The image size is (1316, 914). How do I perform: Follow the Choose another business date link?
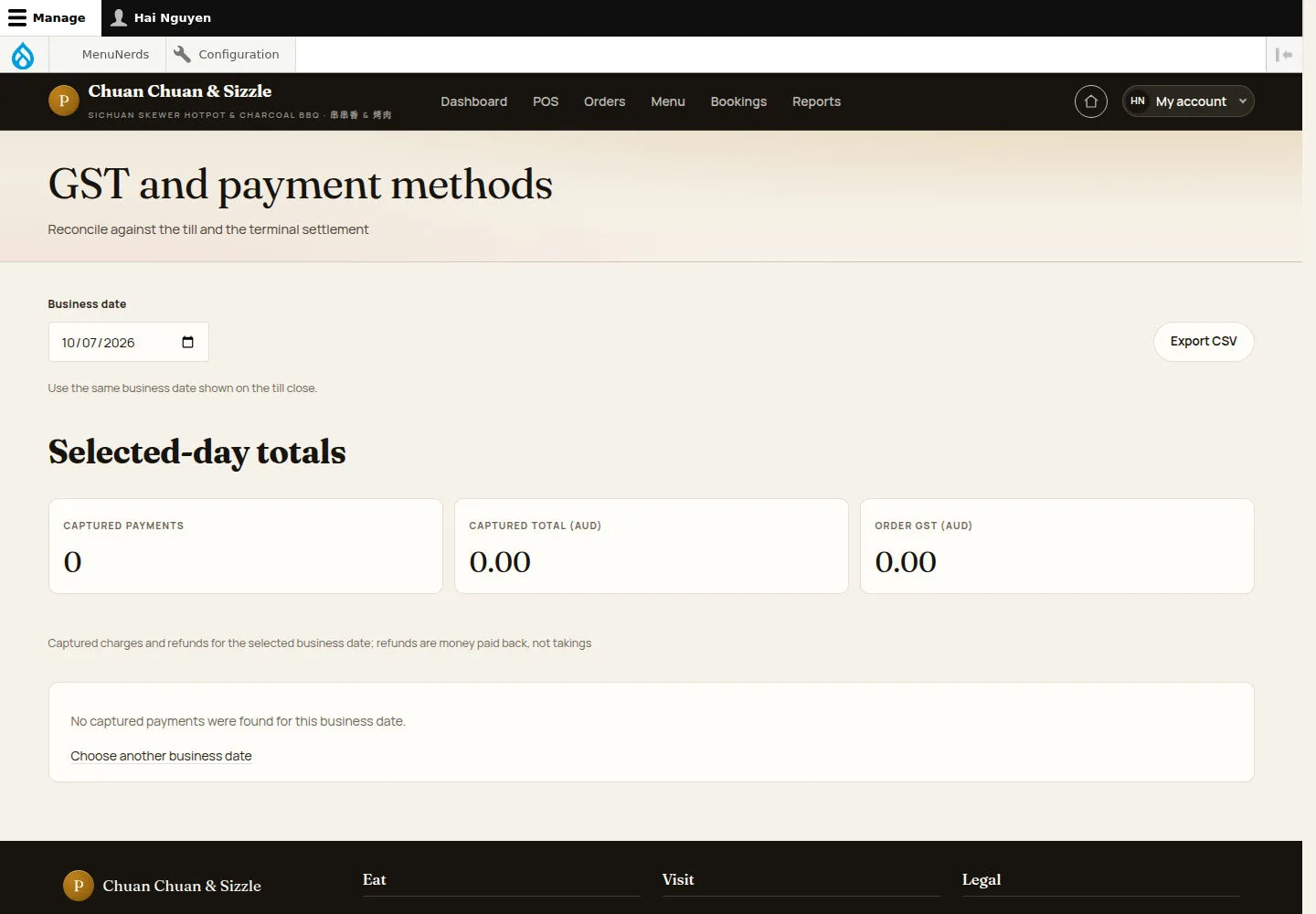coord(161,756)
